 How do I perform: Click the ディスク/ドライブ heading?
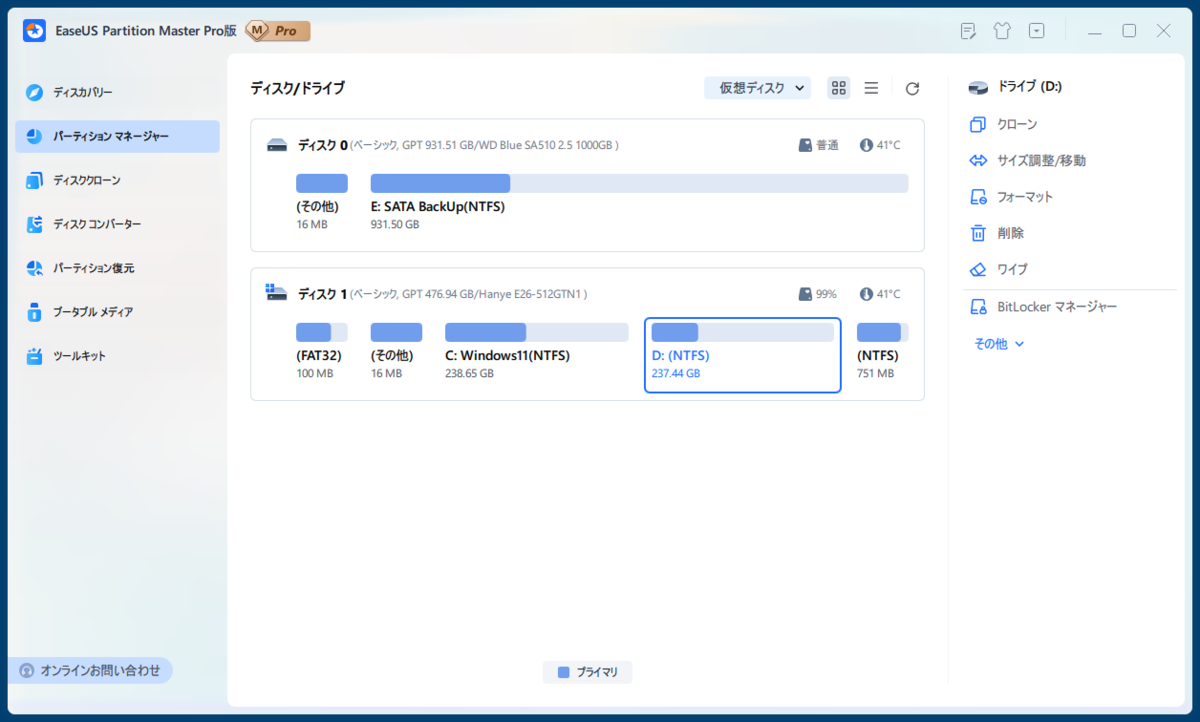(297, 88)
